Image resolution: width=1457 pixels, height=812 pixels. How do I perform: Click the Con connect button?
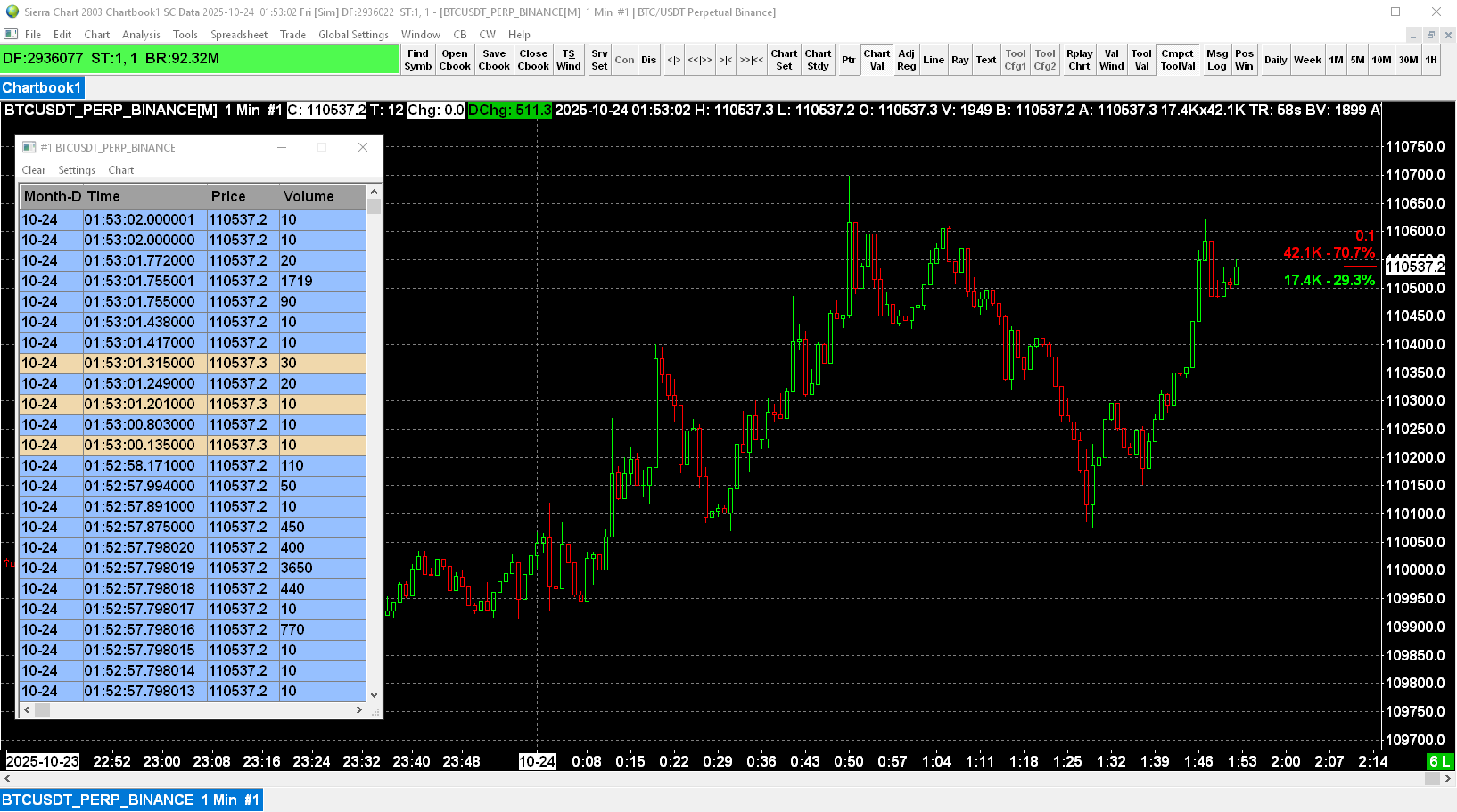625,60
